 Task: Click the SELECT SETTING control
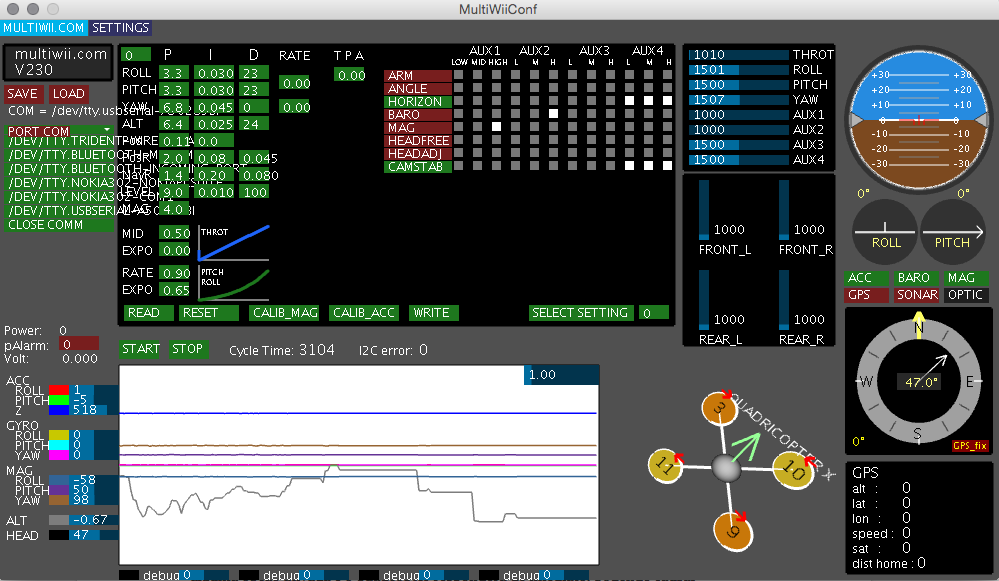[580, 313]
